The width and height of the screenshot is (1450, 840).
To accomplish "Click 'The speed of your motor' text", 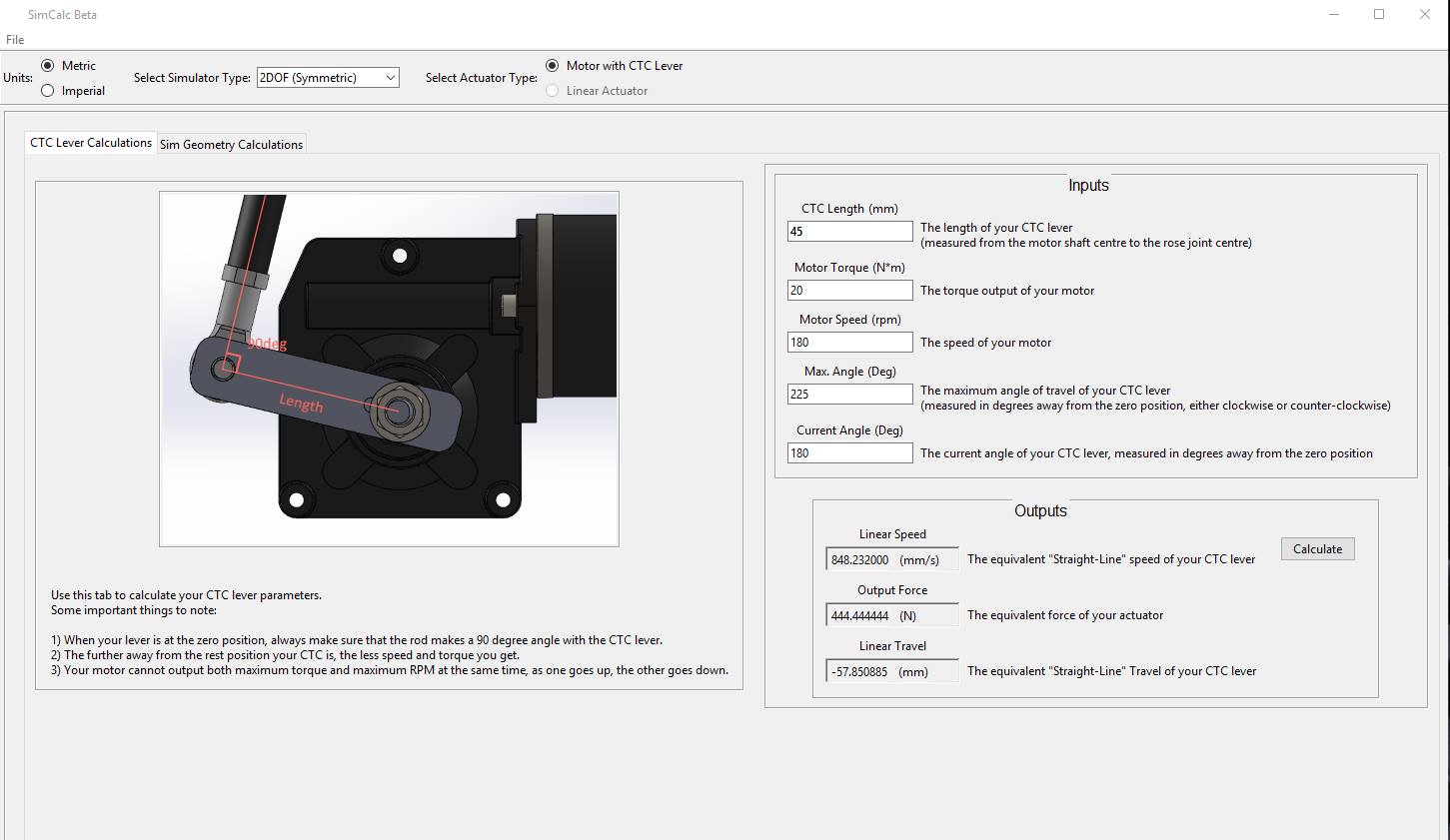I will [x=986, y=343].
